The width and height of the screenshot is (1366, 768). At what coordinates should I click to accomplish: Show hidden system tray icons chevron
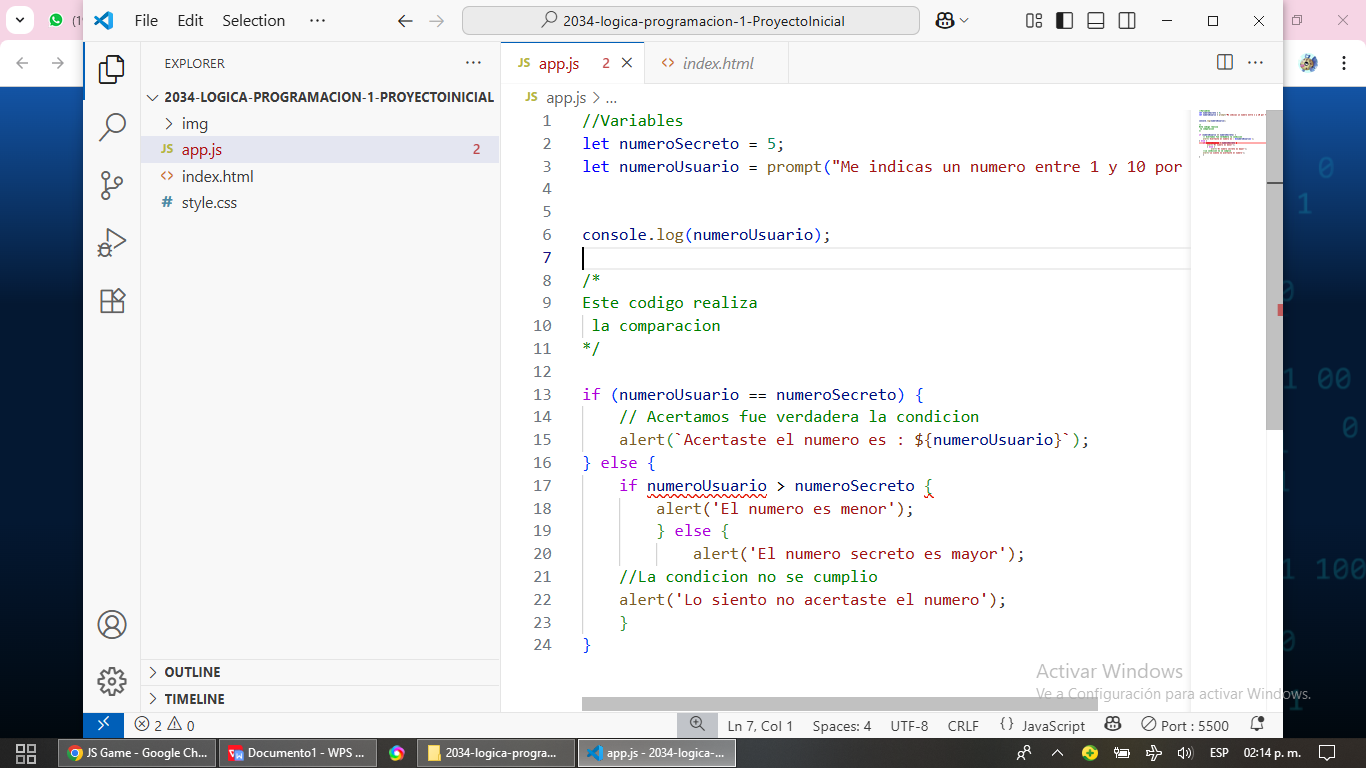[1057, 752]
